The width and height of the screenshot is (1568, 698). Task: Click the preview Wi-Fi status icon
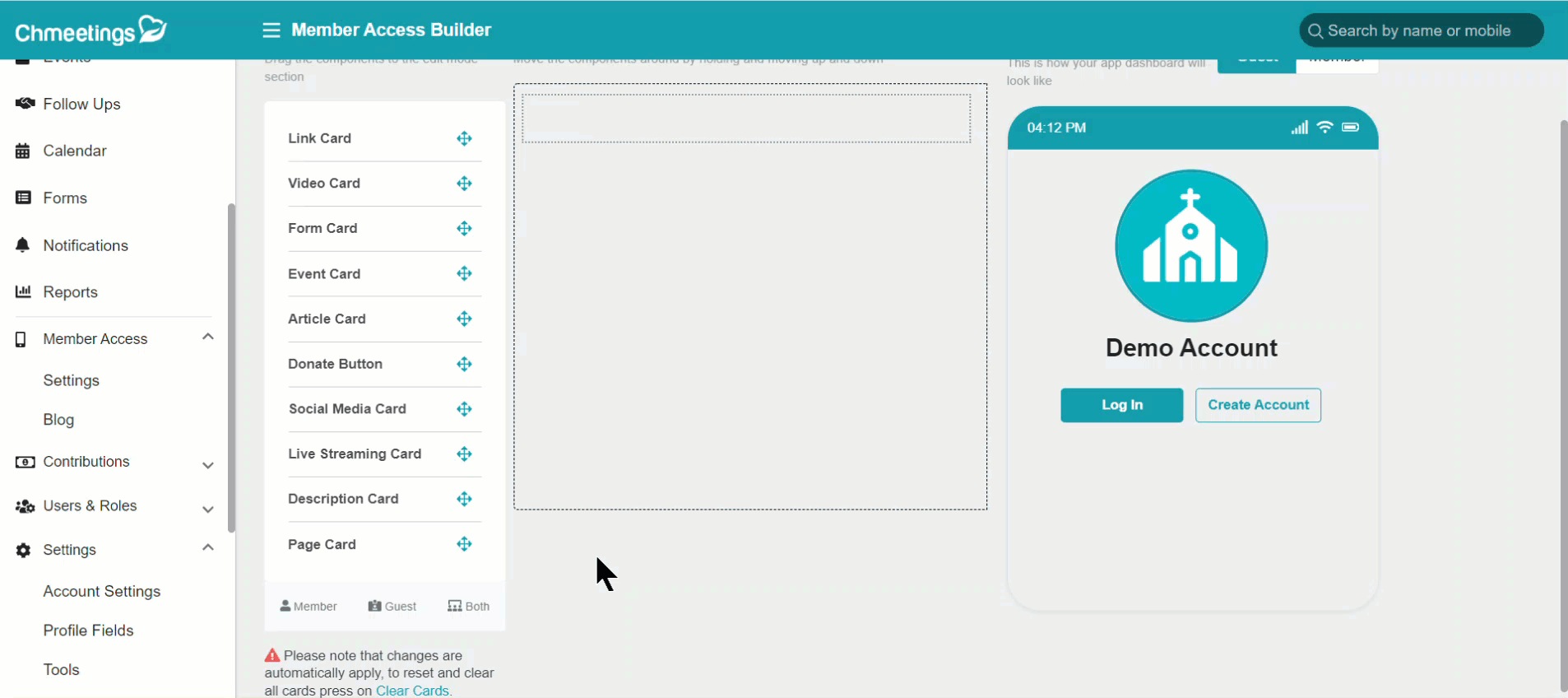1324,127
